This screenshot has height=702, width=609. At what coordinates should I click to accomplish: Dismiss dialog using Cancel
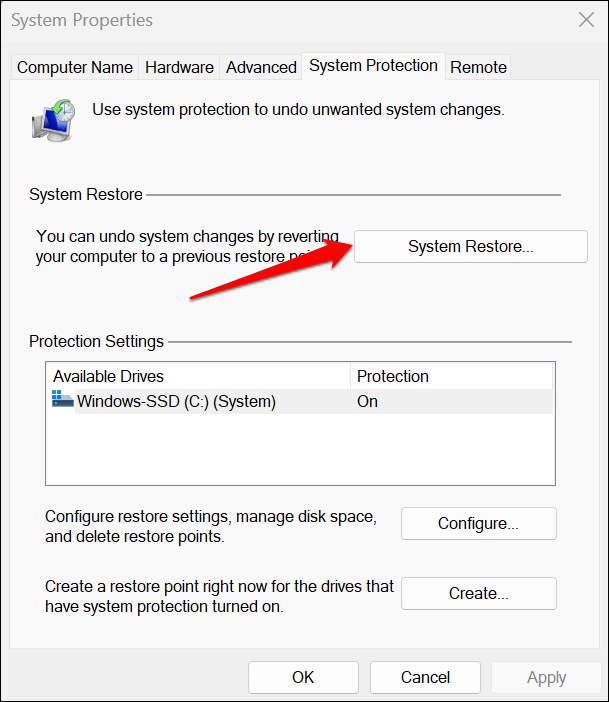425,677
